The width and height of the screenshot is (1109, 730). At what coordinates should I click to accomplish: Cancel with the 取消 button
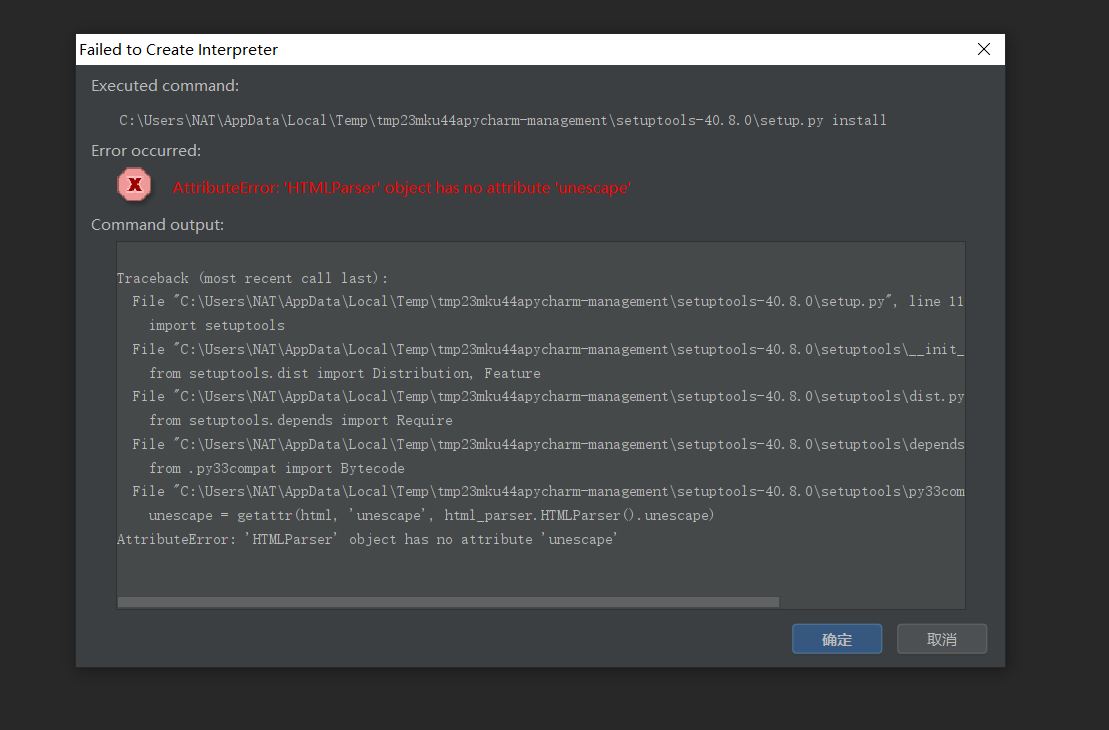pos(941,639)
